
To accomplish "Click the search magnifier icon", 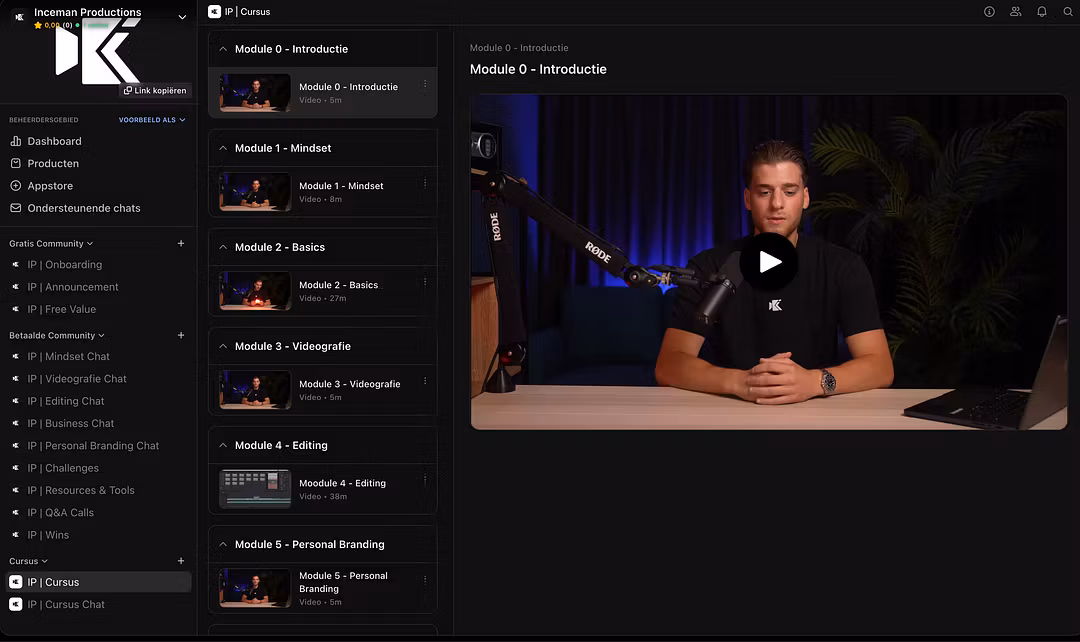I will click(1067, 12).
